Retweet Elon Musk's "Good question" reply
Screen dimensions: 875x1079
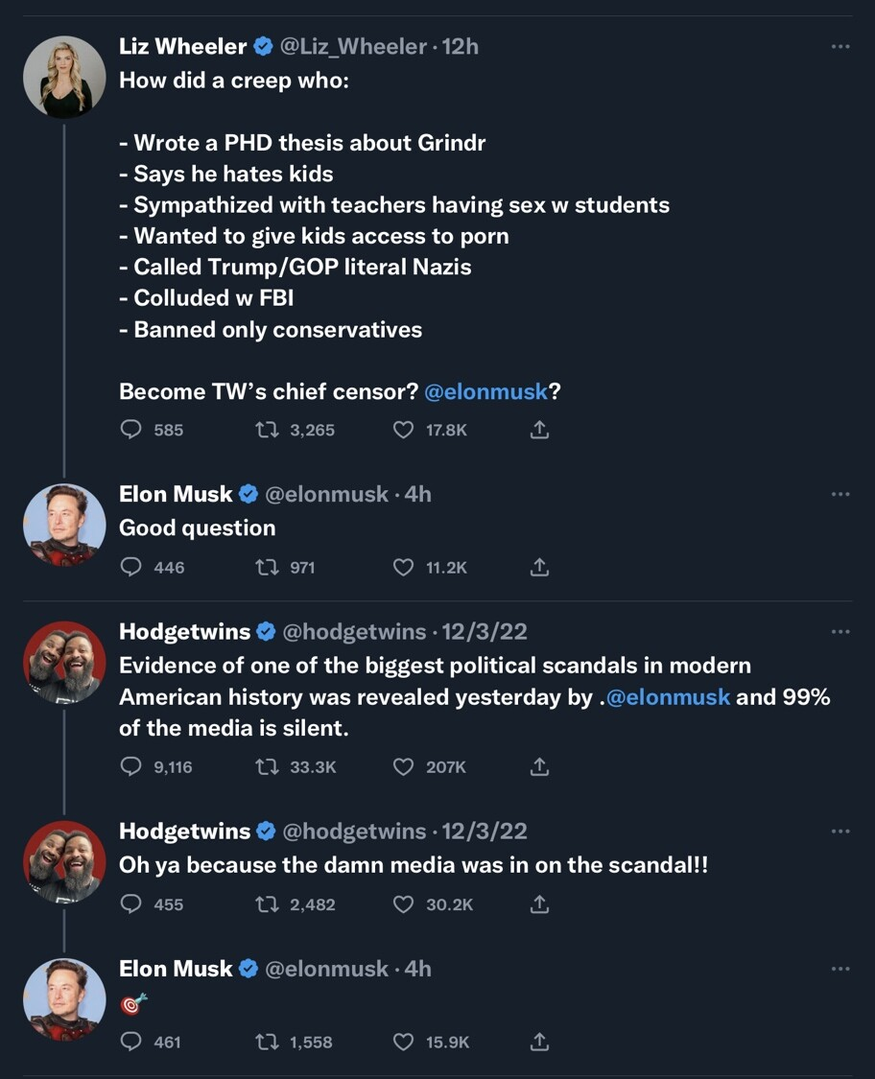[x=267, y=567]
